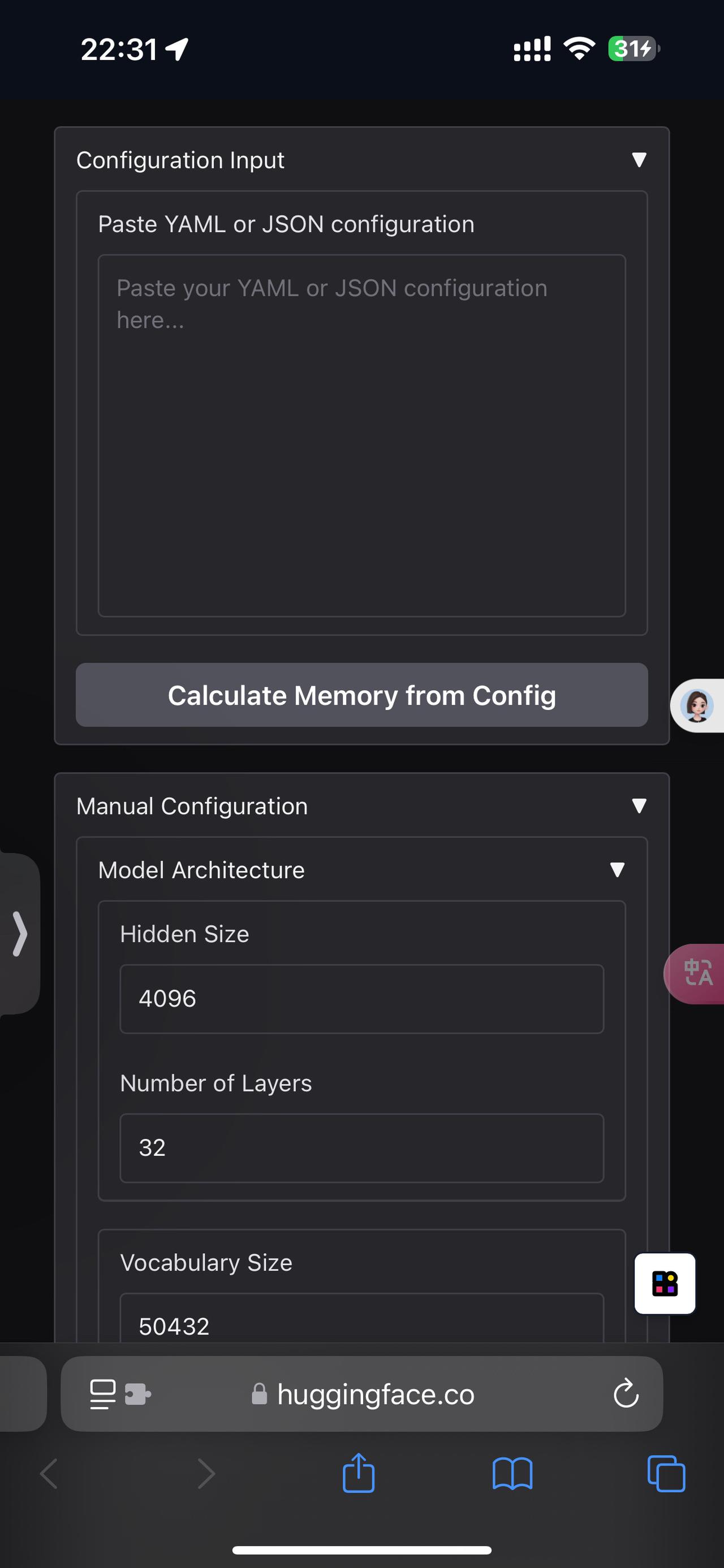This screenshot has width=724, height=1568.
Task: Tap the battery indicator in status bar
Action: (634, 49)
